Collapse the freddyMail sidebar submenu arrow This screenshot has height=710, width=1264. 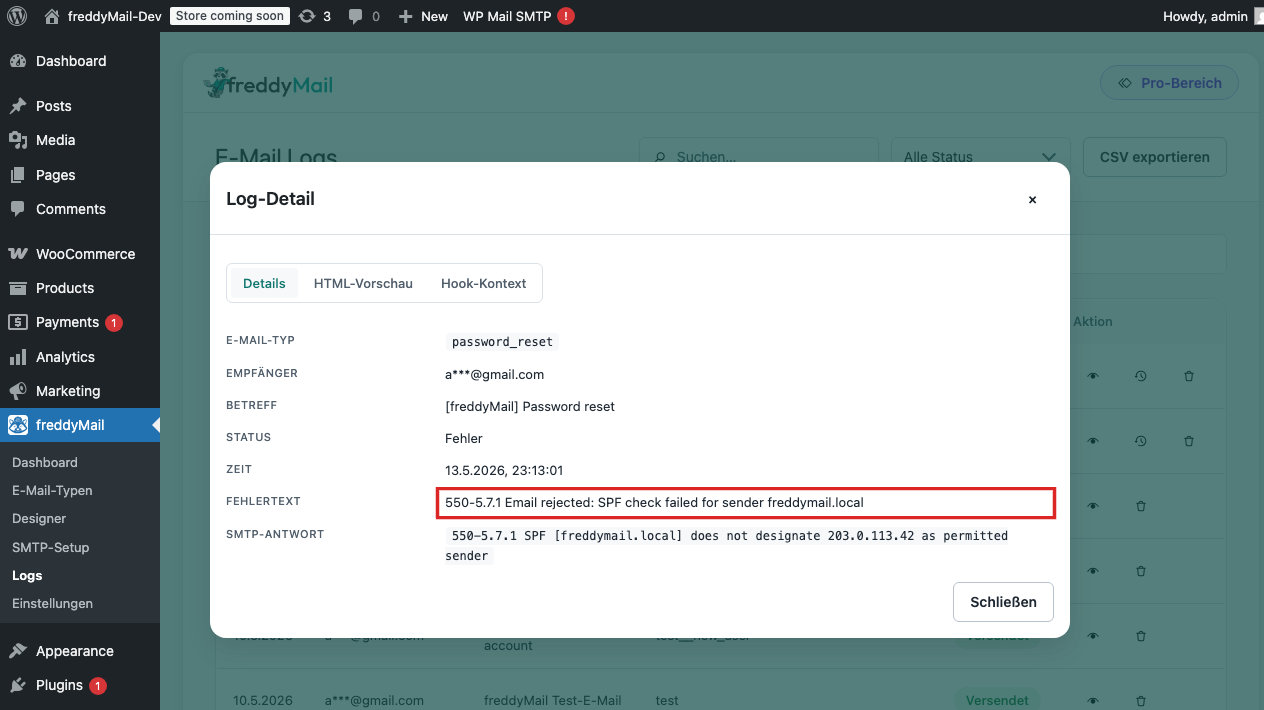155,425
